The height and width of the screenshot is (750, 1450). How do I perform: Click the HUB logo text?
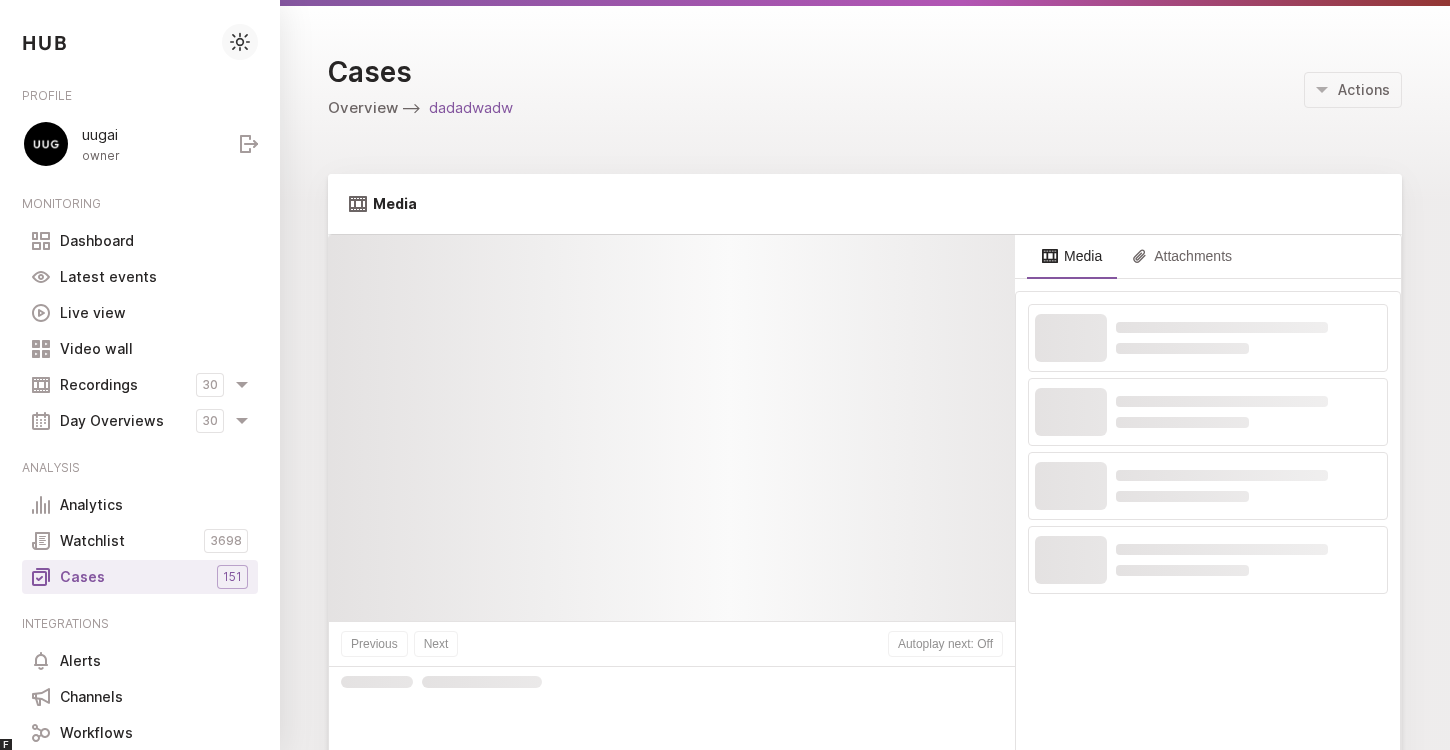click(x=45, y=43)
